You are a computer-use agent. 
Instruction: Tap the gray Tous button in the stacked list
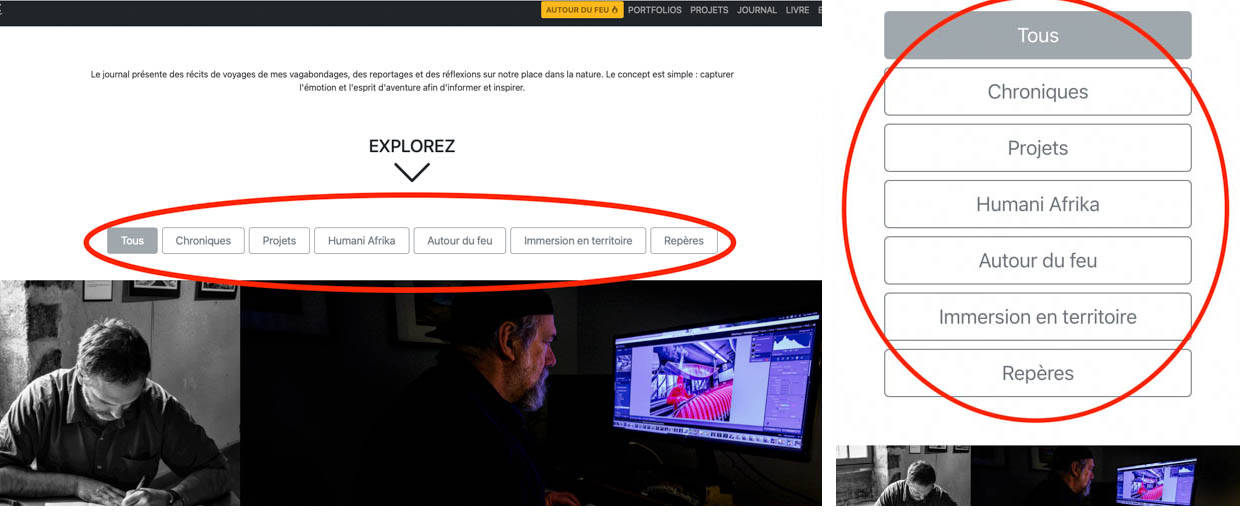tap(1037, 36)
